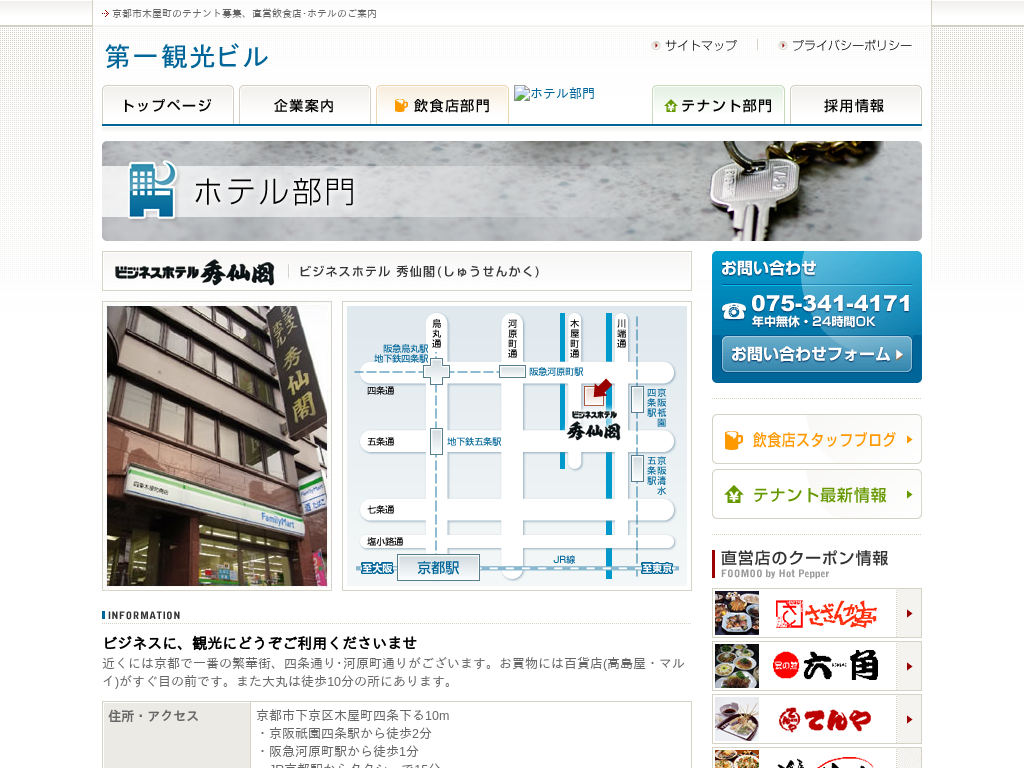Click the ビジネスホテル秀仙閣 logo in heading
The width and height of the screenshot is (1024, 768).
194,272
